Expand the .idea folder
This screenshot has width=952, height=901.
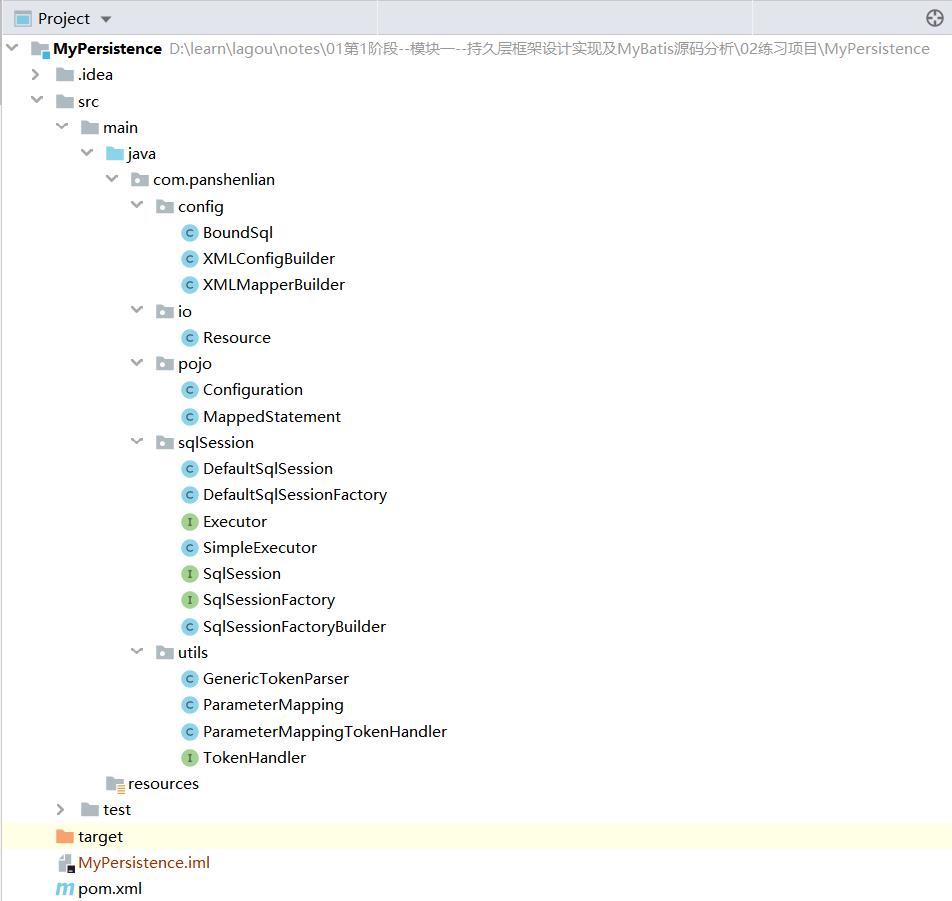35,75
